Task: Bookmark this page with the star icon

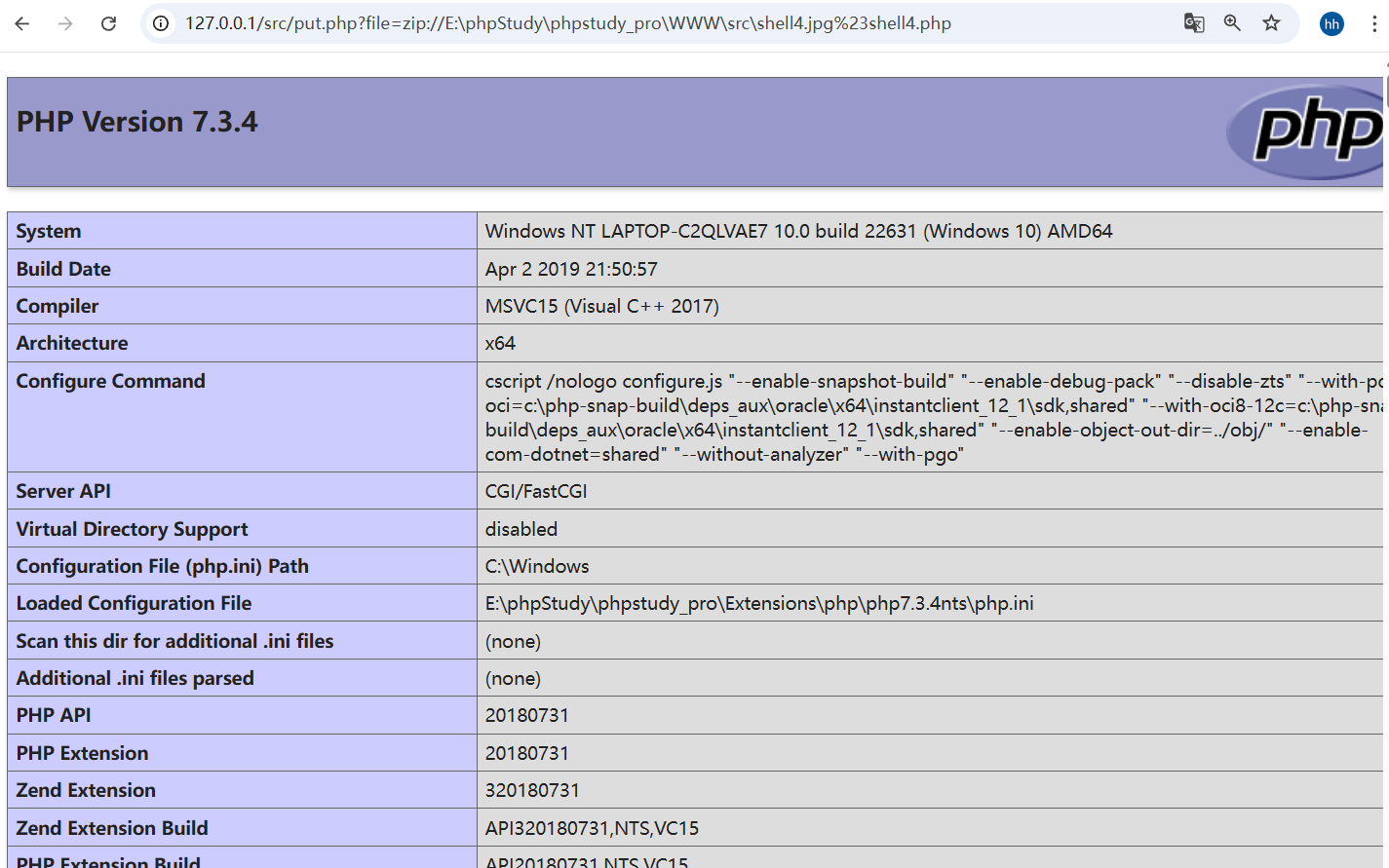Action: point(1271,23)
